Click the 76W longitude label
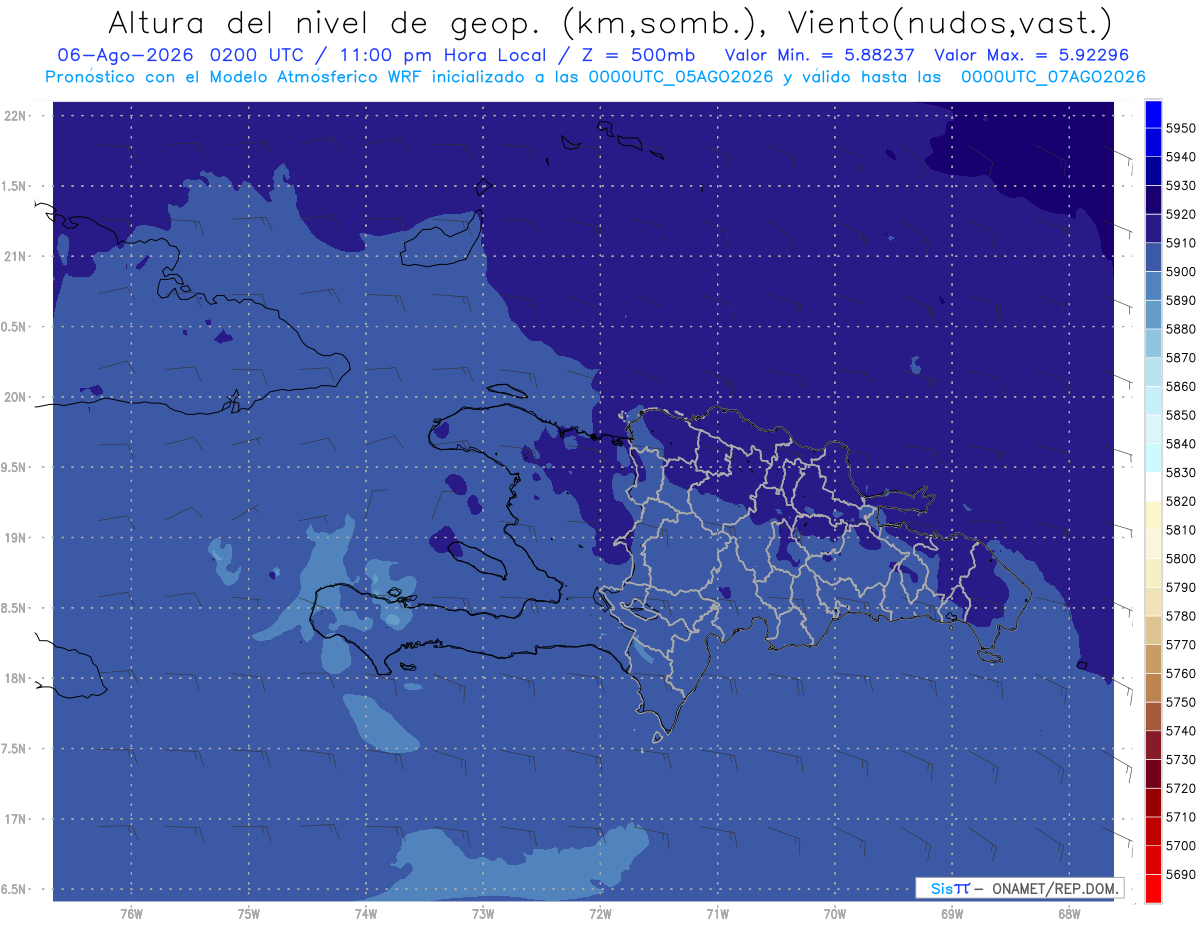The image size is (1200, 927). tap(131, 914)
